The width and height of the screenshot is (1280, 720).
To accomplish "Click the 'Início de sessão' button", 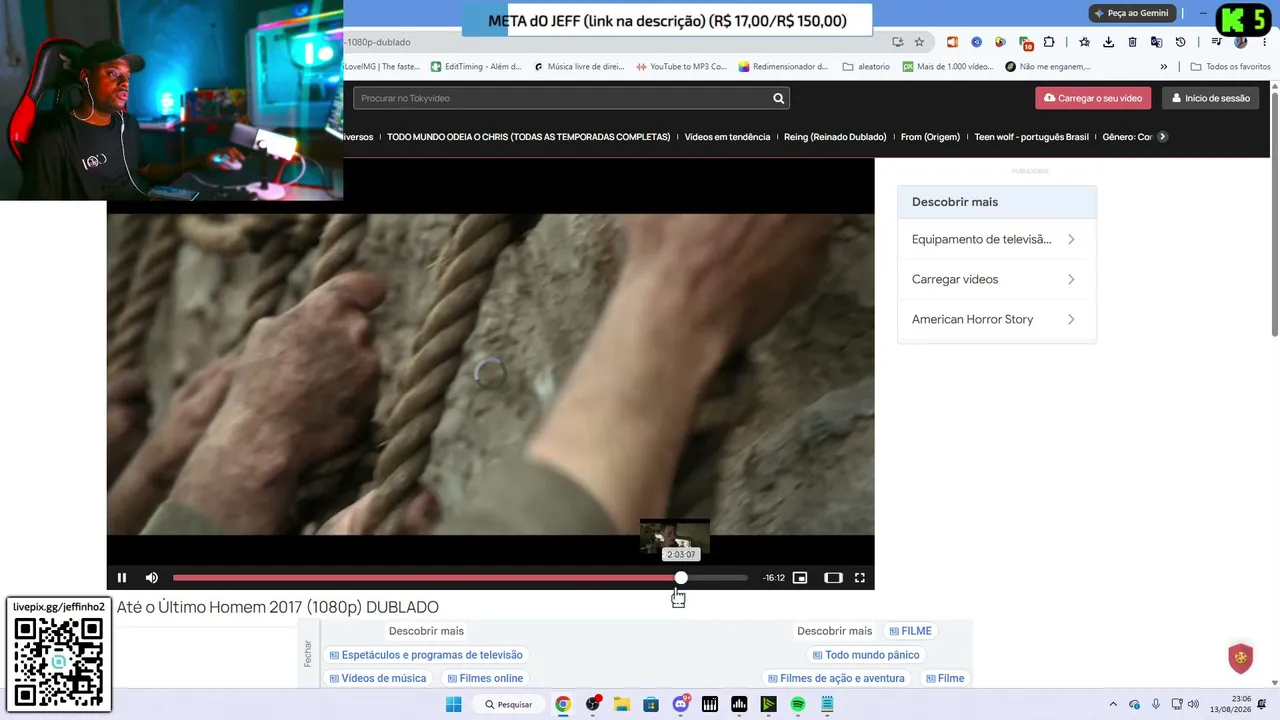I will [x=1210, y=98].
